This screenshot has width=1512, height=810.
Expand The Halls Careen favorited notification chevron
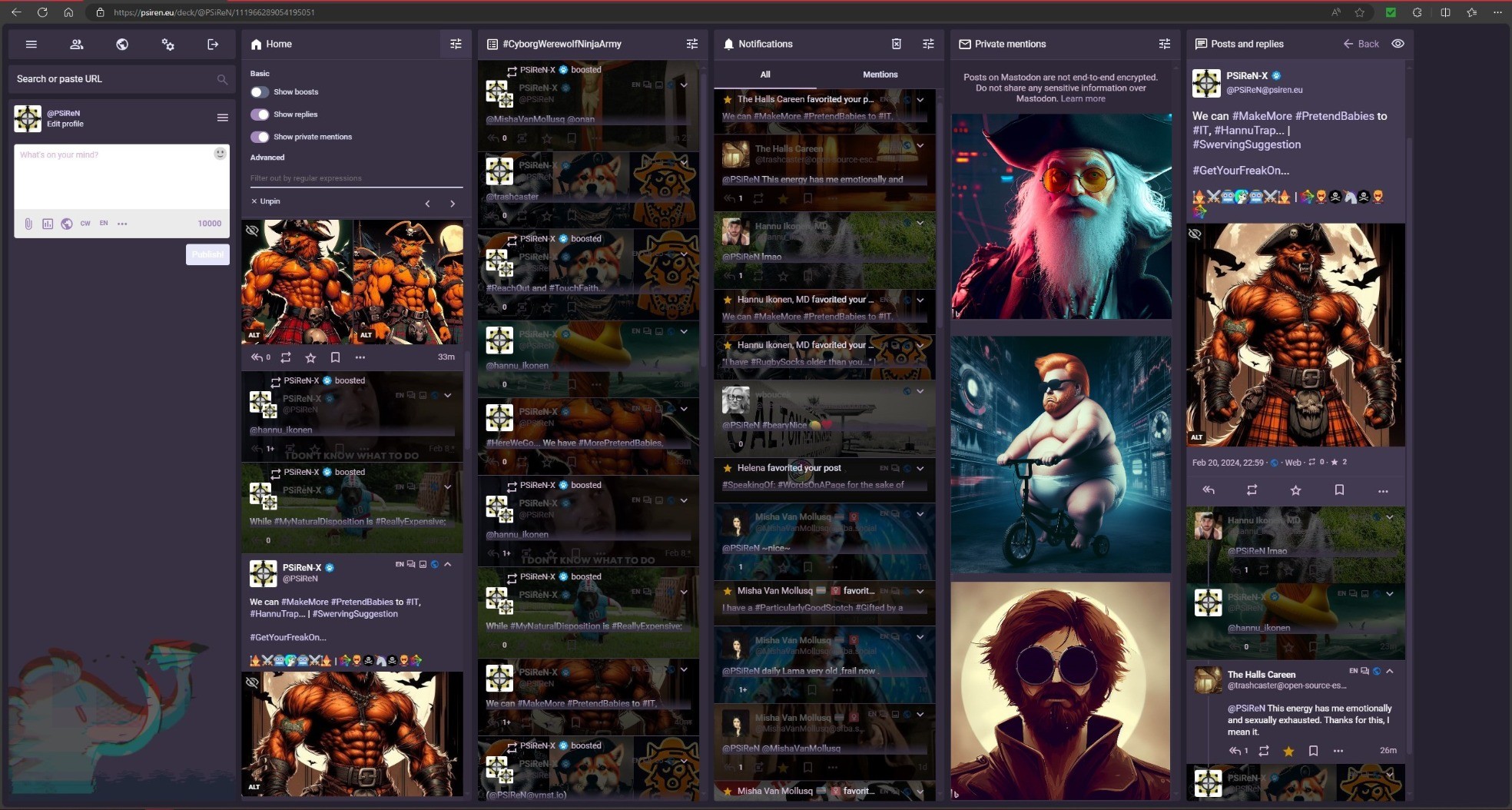click(920, 99)
